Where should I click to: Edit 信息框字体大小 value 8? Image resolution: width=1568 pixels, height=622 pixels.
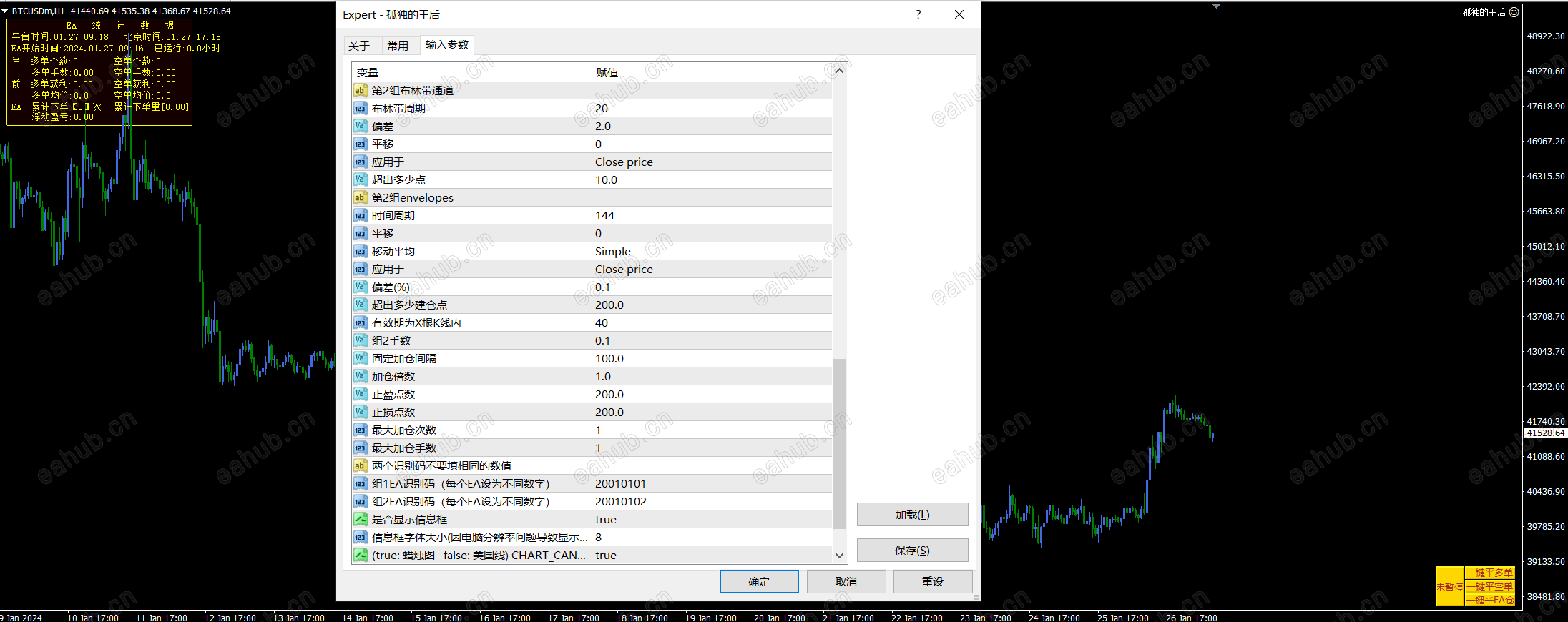(712, 538)
